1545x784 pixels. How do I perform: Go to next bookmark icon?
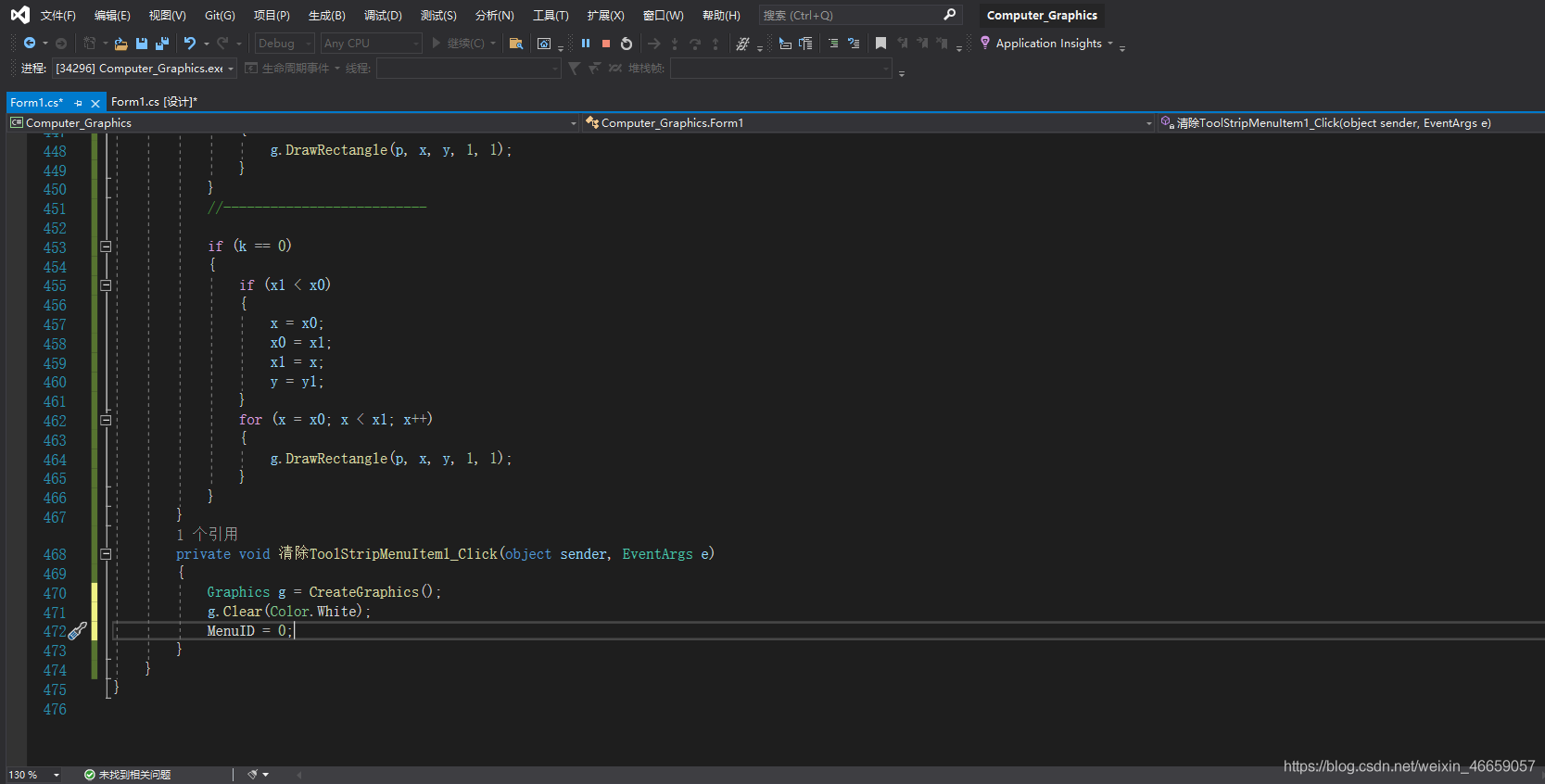pyautogui.click(x=922, y=44)
